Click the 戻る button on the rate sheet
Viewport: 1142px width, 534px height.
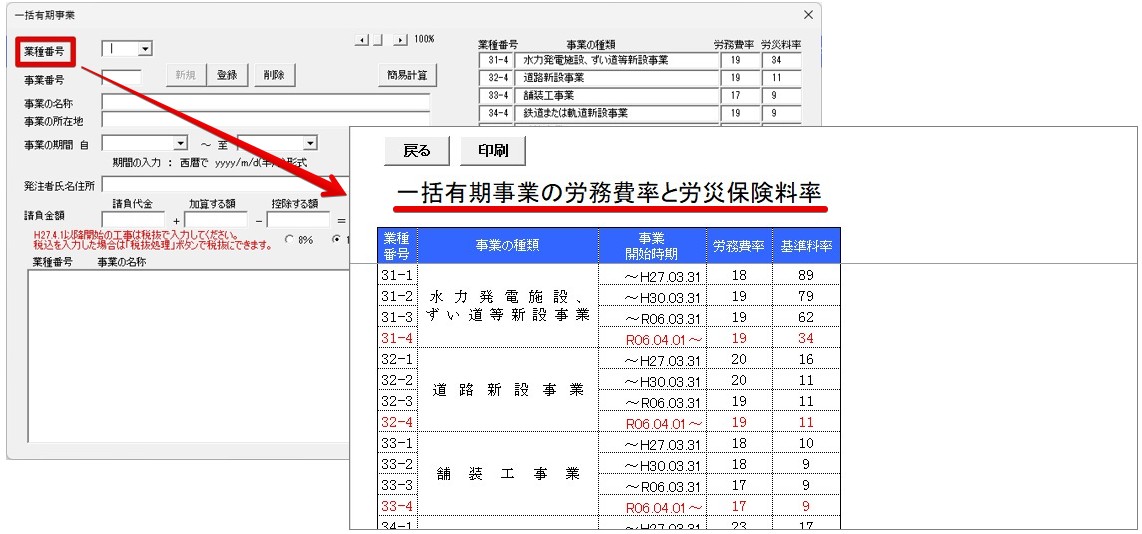click(x=417, y=151)
